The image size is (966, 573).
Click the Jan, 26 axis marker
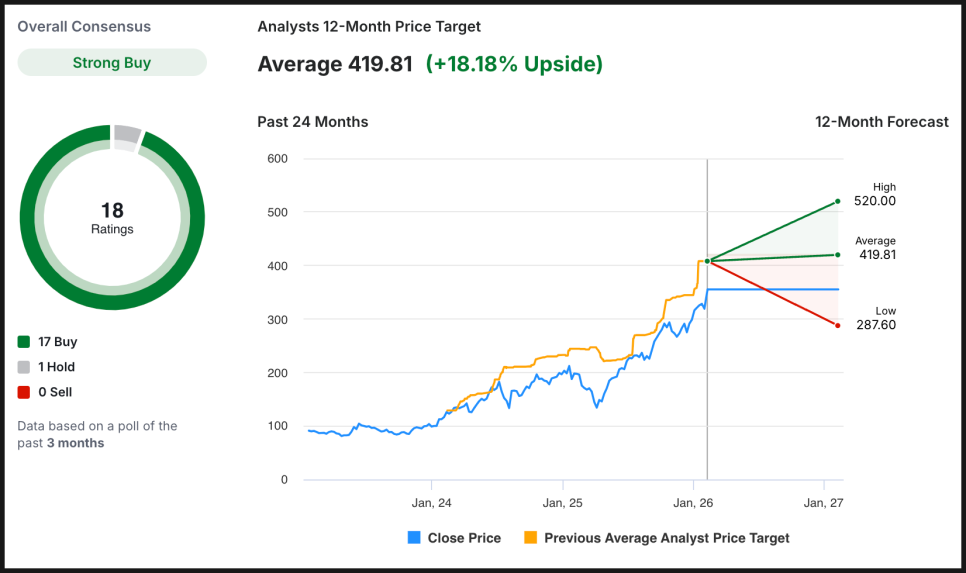pos(694,502)
